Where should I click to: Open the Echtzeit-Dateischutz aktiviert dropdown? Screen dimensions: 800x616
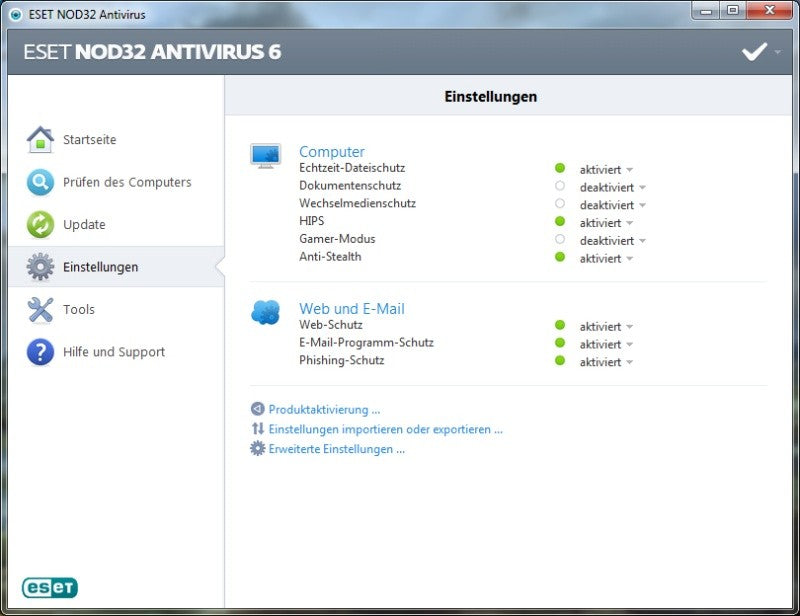coord(606,169)
